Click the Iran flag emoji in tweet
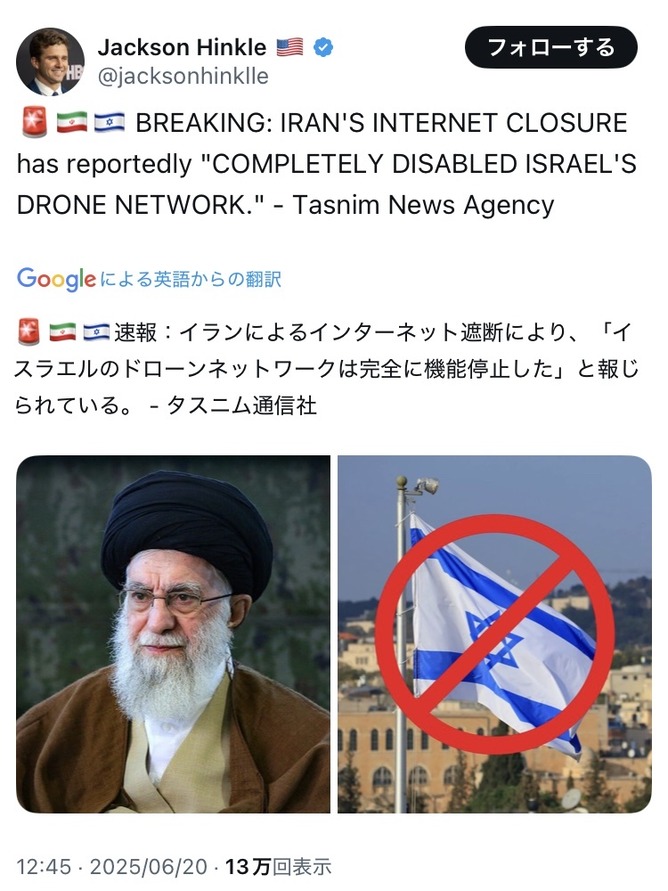Image resolution: width=668 pixels, height=891 pixels. pyautogui.click(x=72, y=123)
